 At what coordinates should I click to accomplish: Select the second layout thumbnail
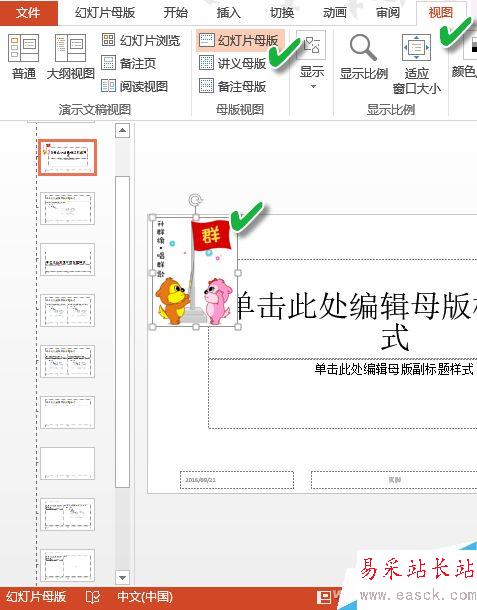coord(67,209)
